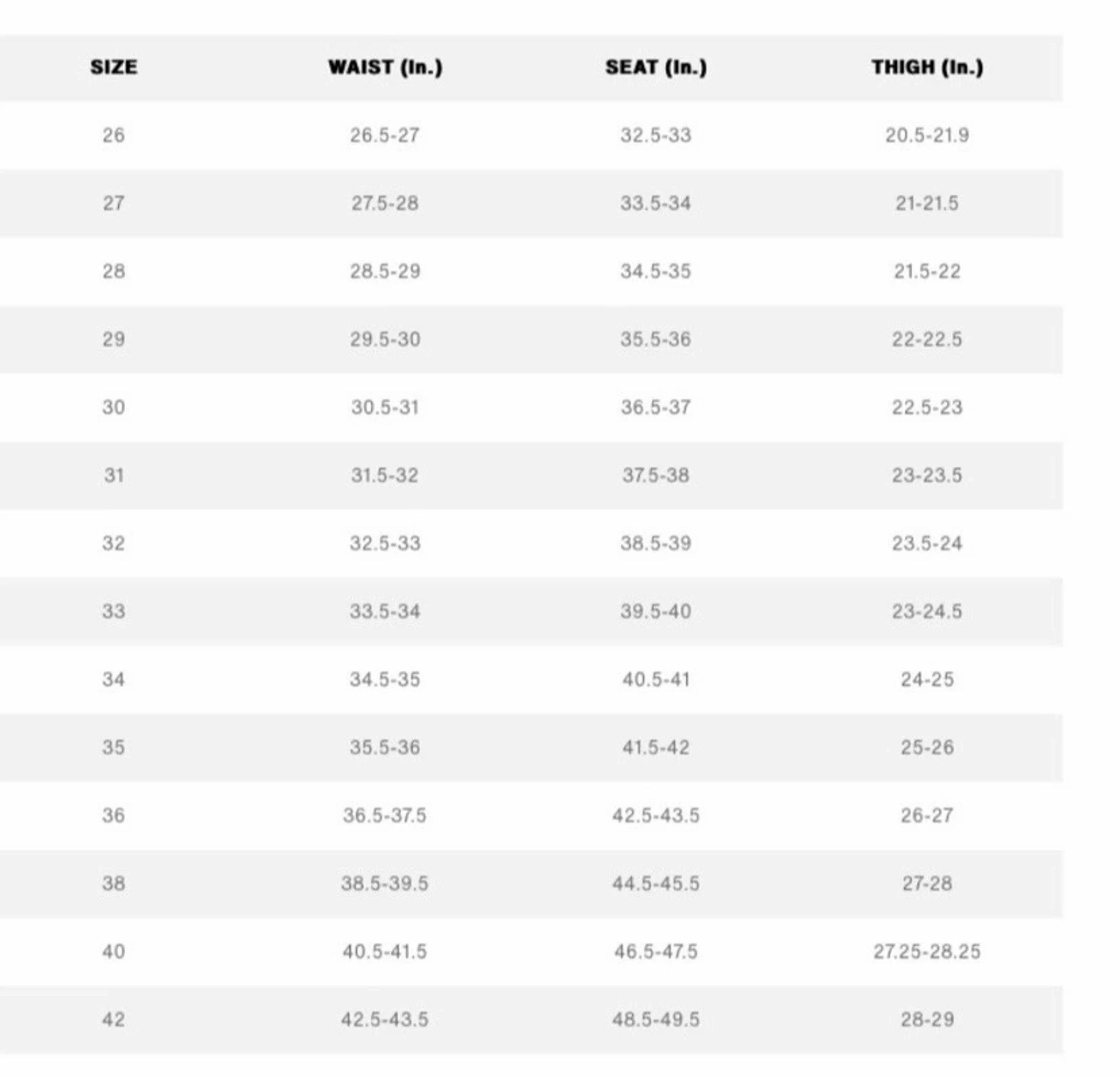Click size 34 in the size column
Viewport: 1120px width, 1077px height.
click(114, 680)
